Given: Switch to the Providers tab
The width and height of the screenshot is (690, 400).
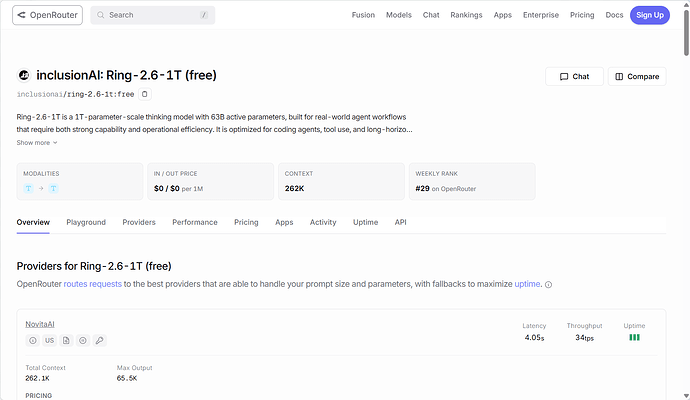Looking at the screenshot, I should [x=139, y=222].
